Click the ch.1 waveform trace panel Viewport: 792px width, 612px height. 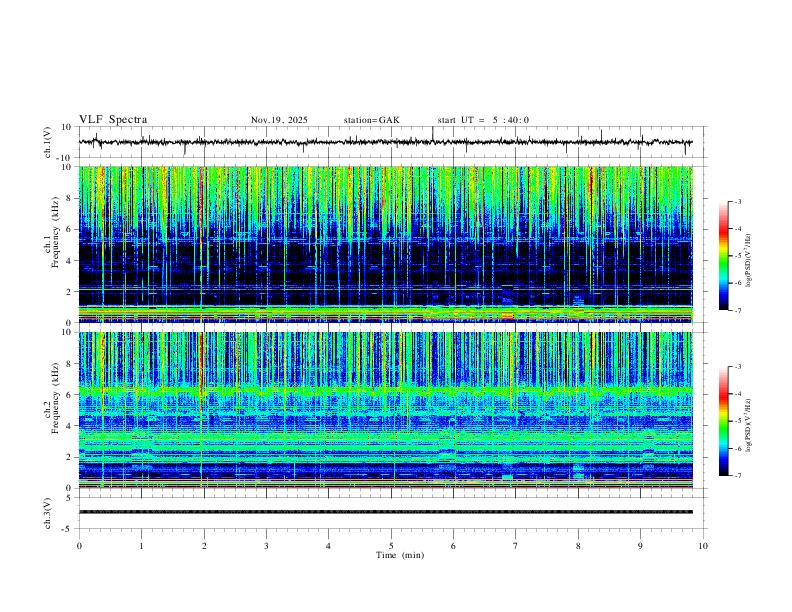(x=392, y=142)
